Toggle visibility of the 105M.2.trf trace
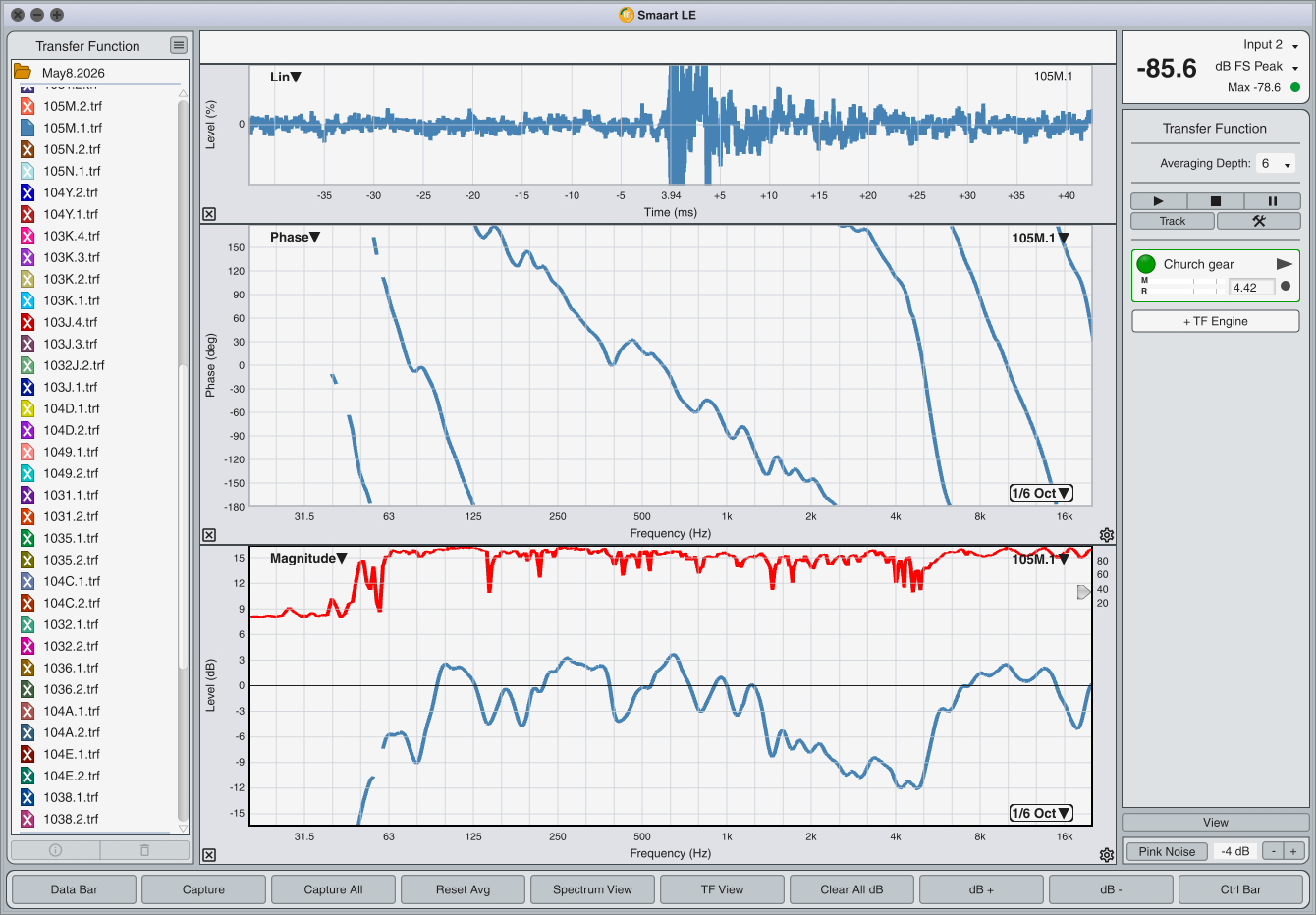This screenshot has width=1316, height=915. 27,106
